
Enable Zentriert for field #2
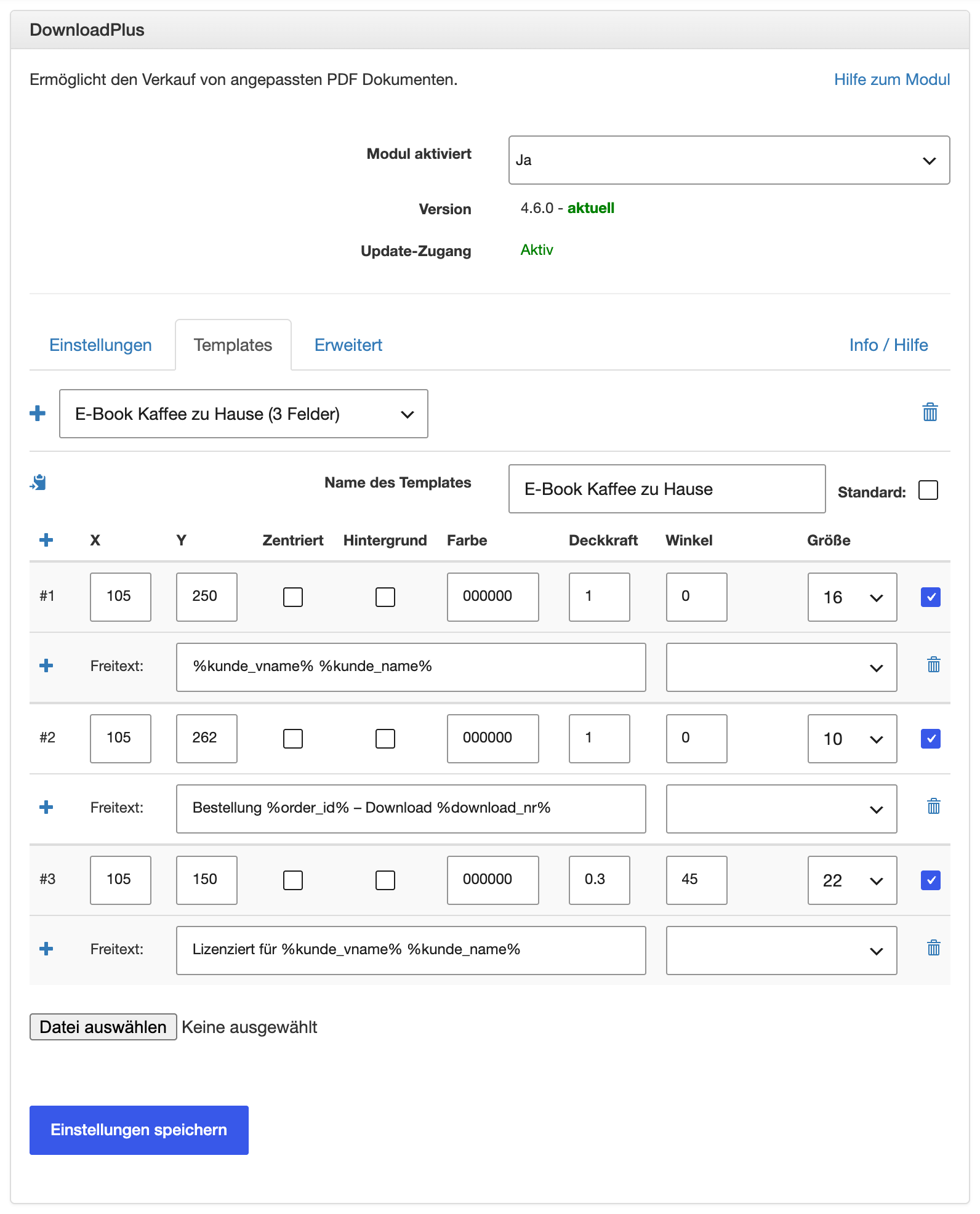pos(293,738)
